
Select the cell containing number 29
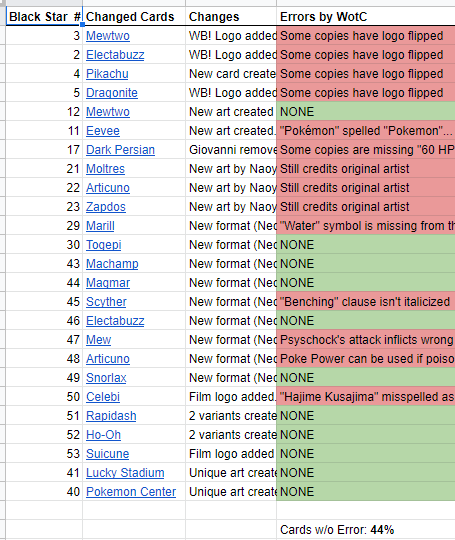[x=44, y=226]
